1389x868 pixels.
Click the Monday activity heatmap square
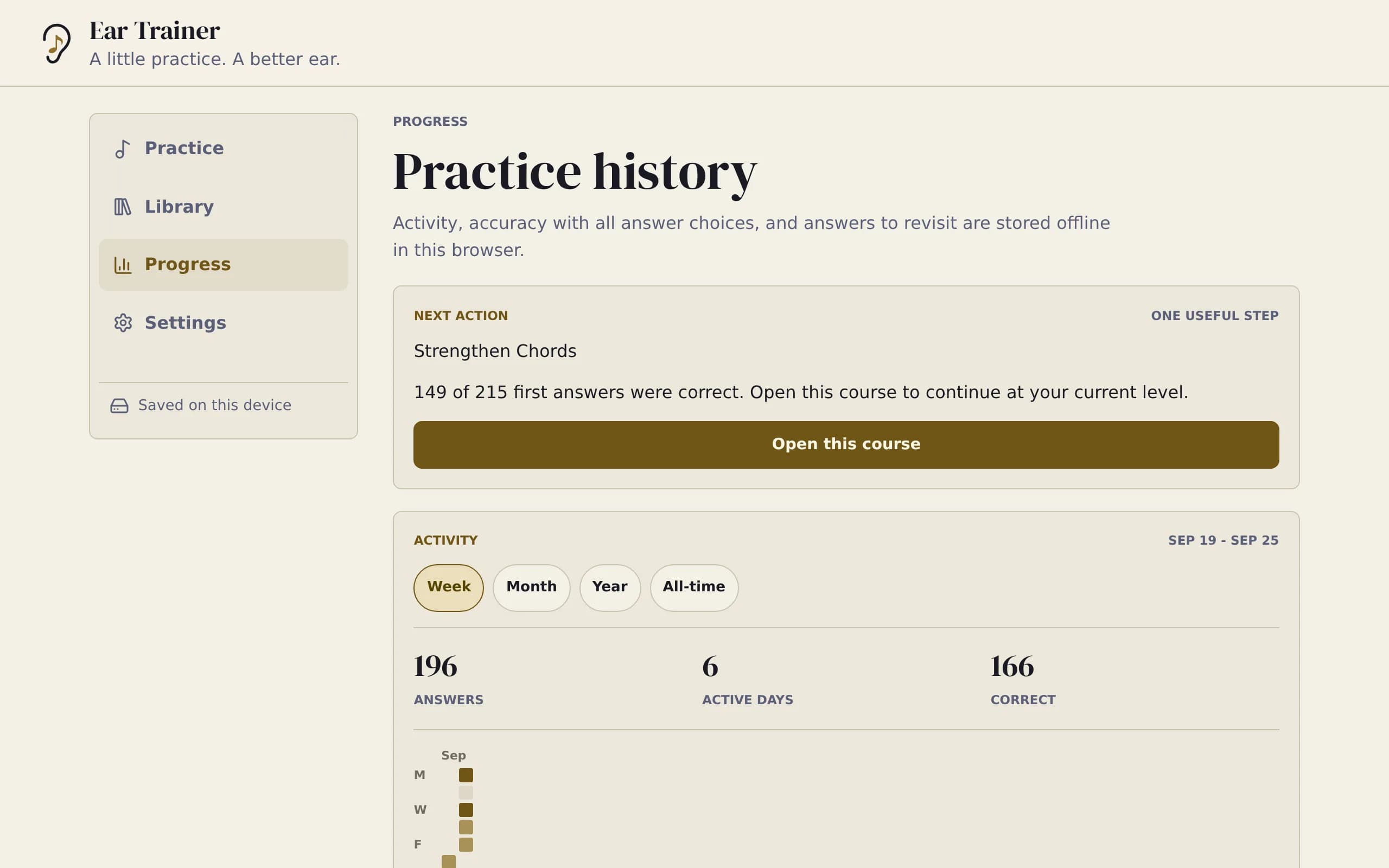(x=466, y=776)
